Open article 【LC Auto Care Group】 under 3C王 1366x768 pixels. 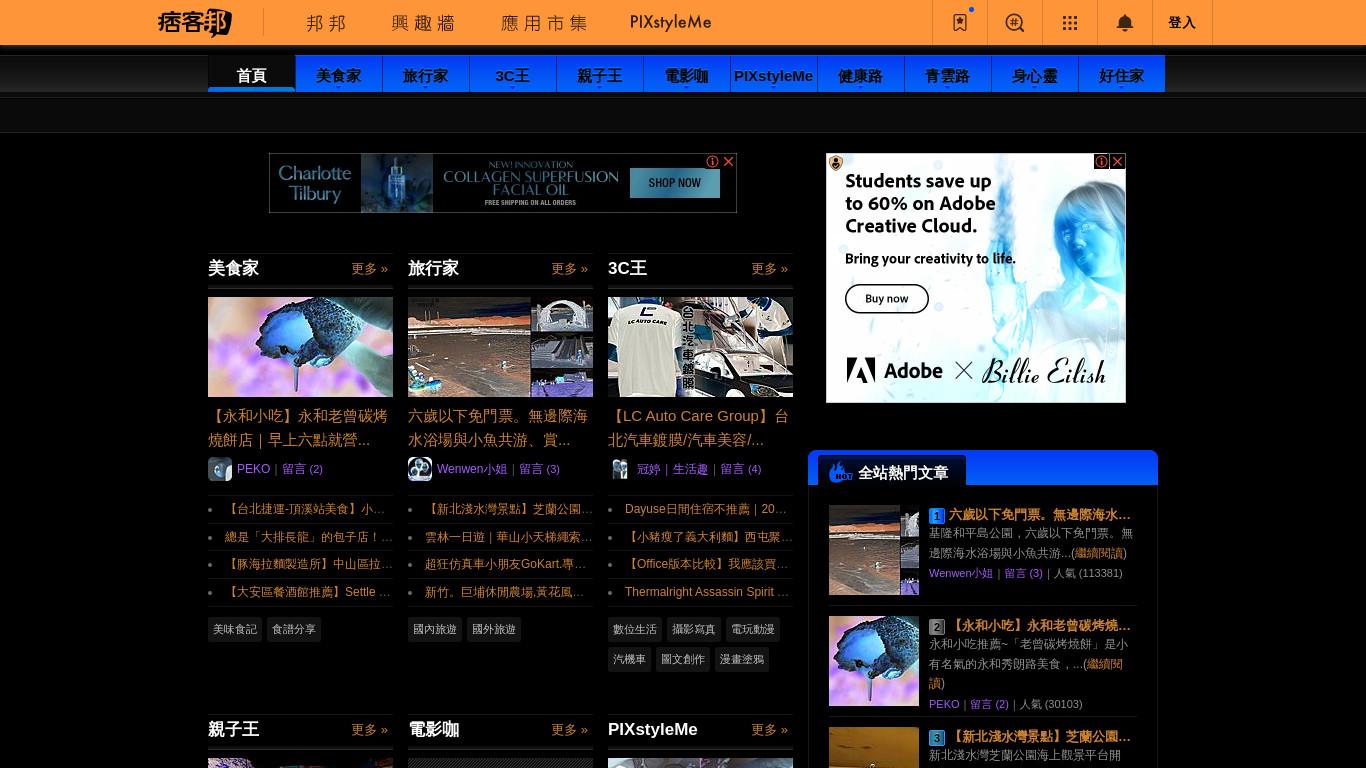[698, 428]
